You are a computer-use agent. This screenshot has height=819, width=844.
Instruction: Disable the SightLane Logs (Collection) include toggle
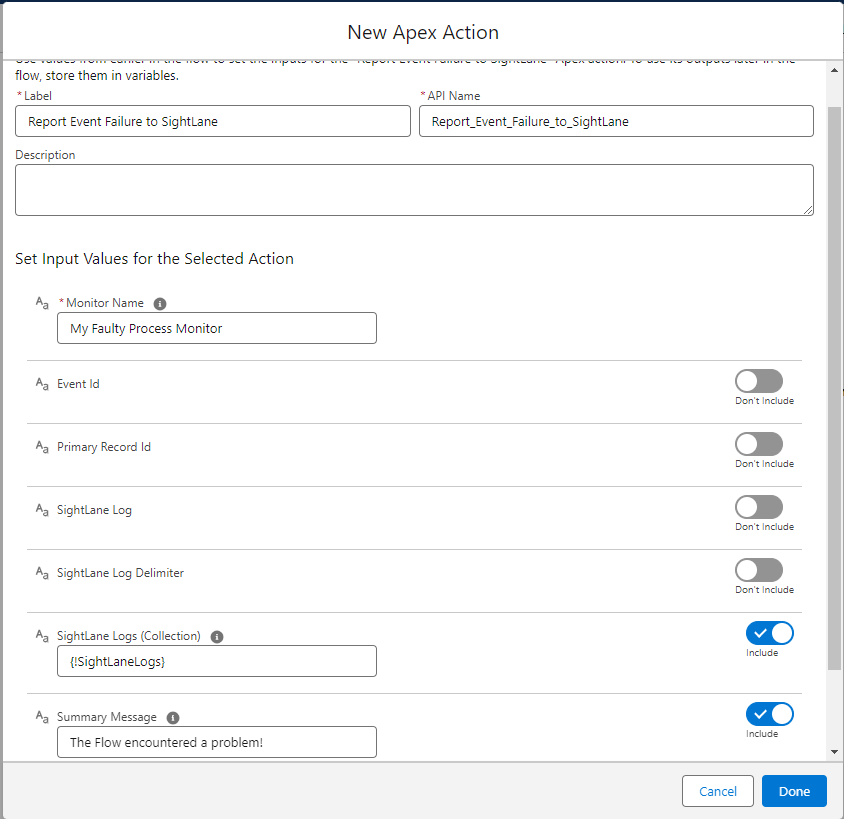click(x=770, y=633)
